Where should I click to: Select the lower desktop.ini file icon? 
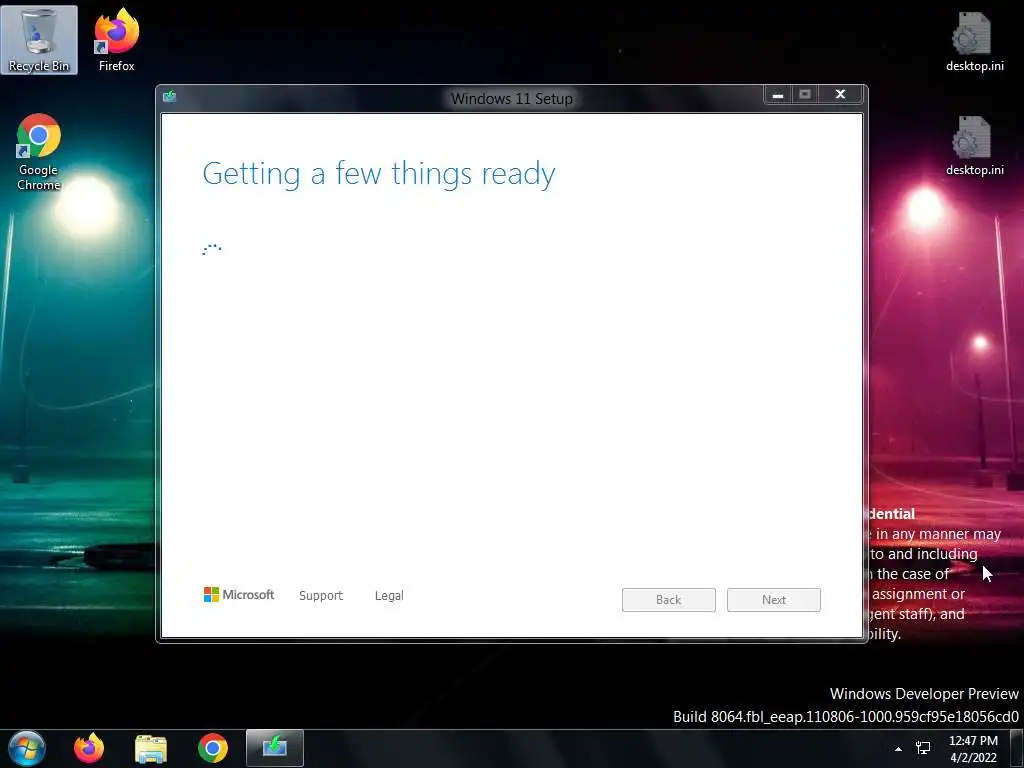[974, 146]
